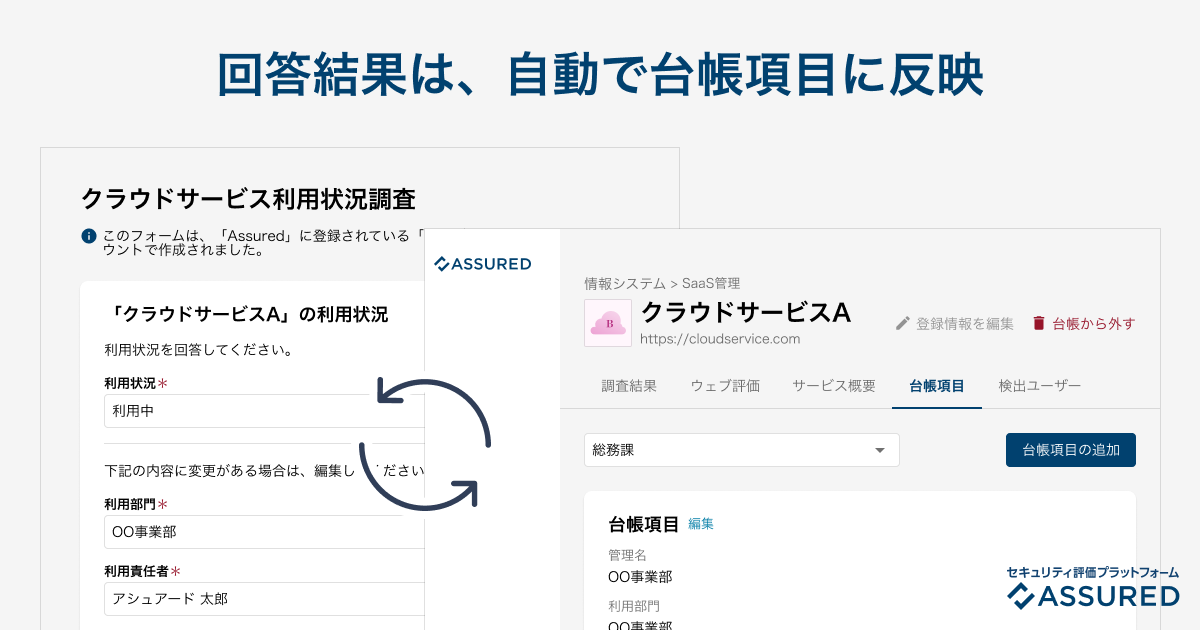
Task: Click the 管理名 value OO事業部 in ledger
Action: tap(640, 577)
